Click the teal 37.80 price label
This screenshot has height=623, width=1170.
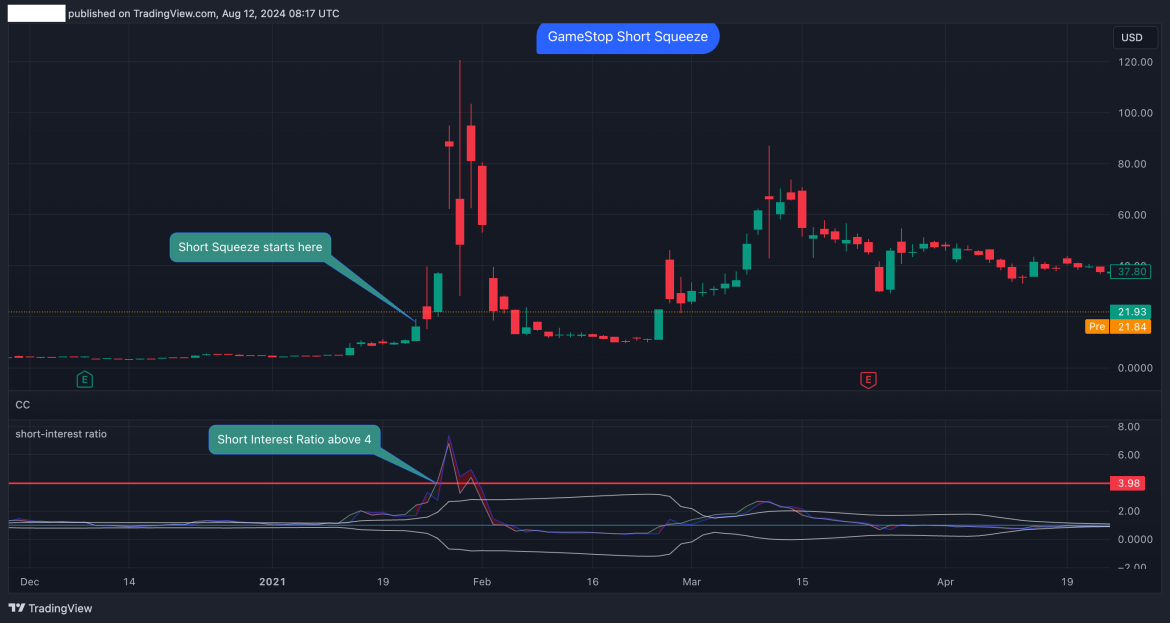1130,271
